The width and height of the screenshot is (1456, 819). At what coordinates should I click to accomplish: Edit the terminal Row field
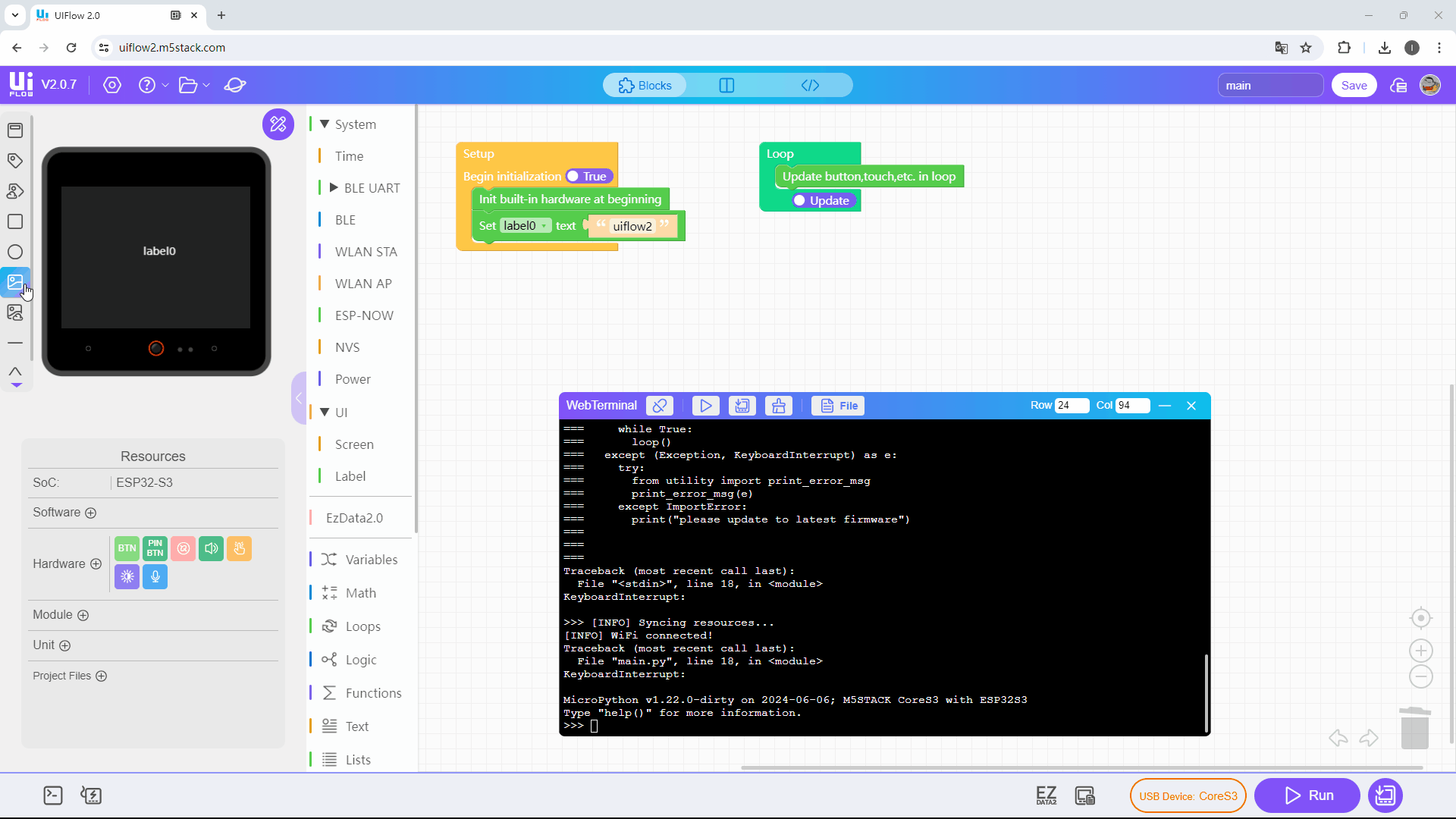tap(1072, 406)
